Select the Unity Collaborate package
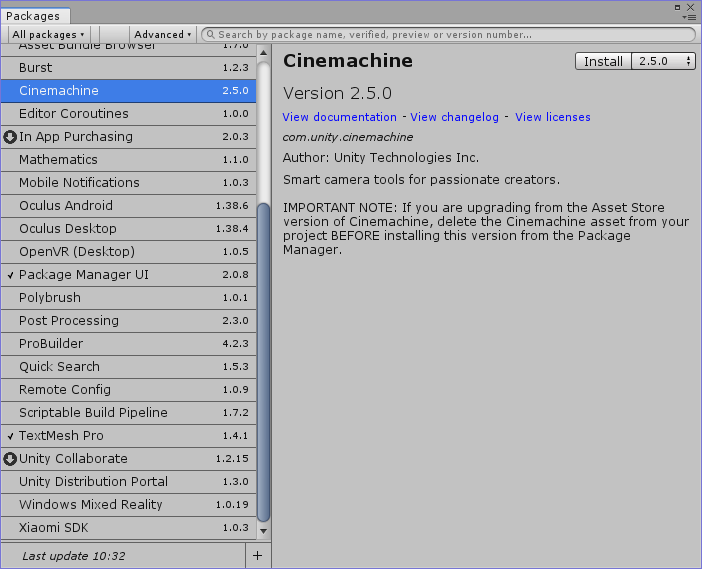 point(128,459)
